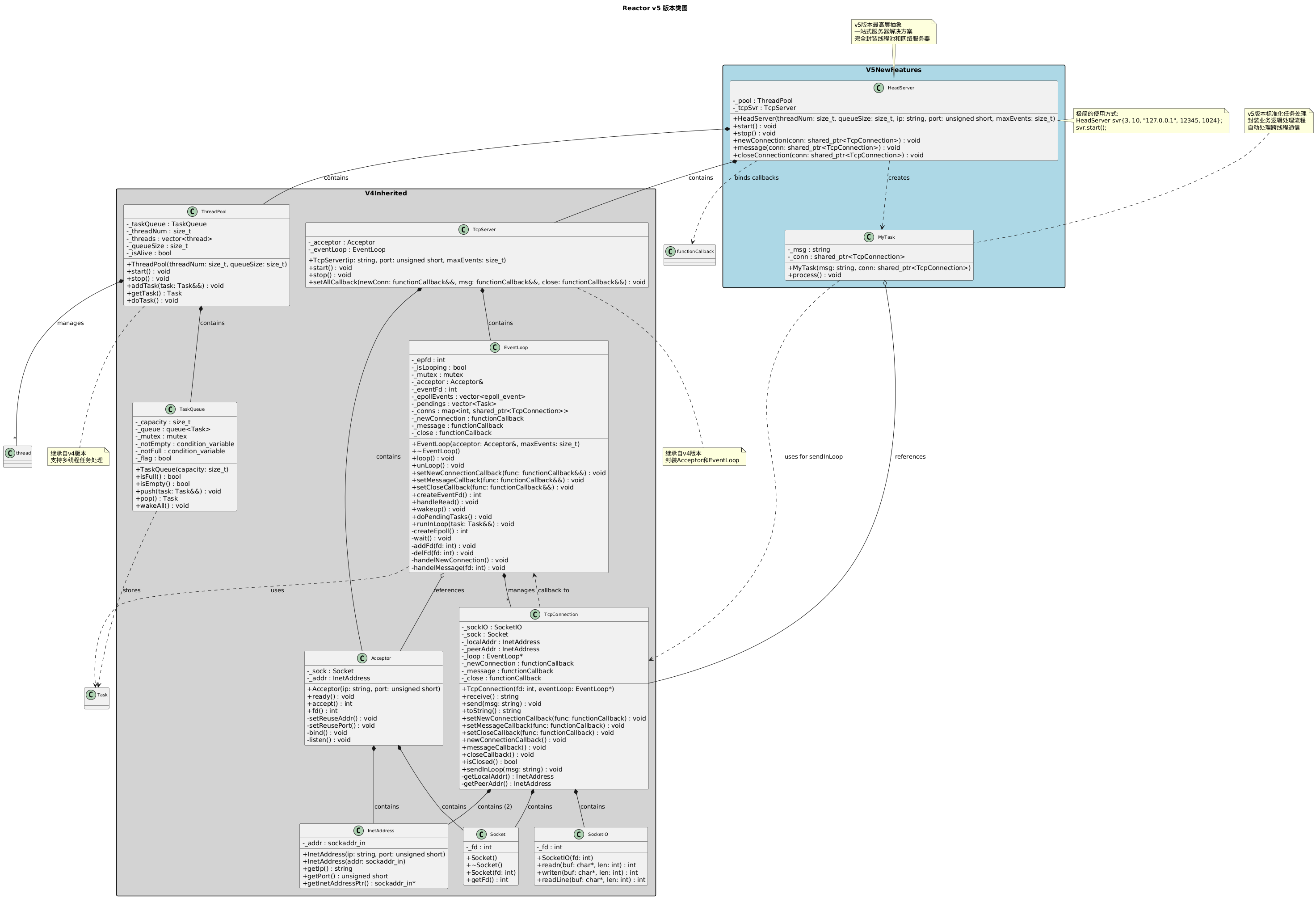Image resolution: width=1316 pixels, height=898 pixels.
Task: Click the note 封装Acceptor和EventLoop
Action: (704, 457)
